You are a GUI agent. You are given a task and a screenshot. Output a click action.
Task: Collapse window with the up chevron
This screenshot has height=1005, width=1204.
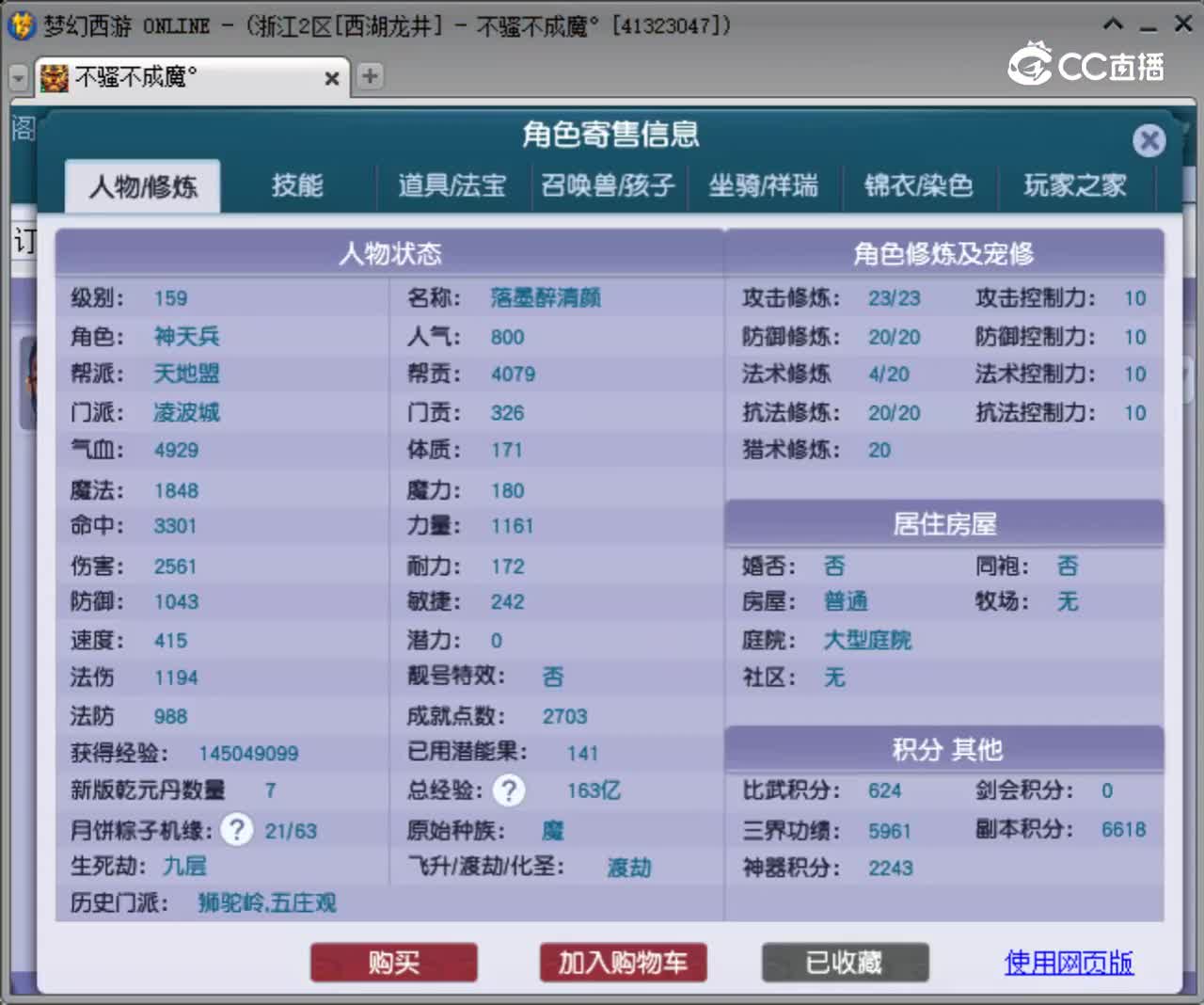pos(1113,24)
